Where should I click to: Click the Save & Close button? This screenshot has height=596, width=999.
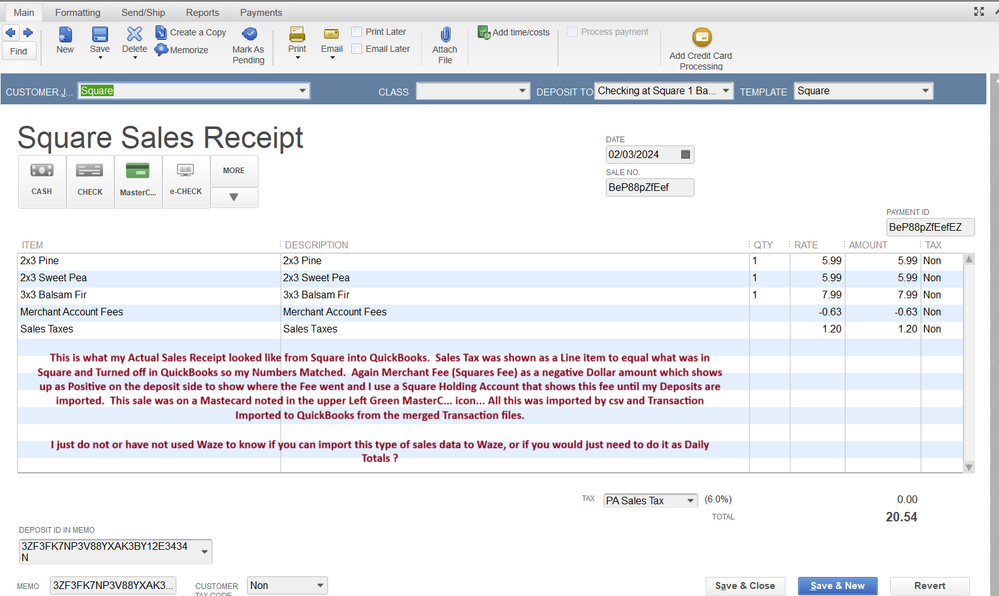(x=745, y=586)
